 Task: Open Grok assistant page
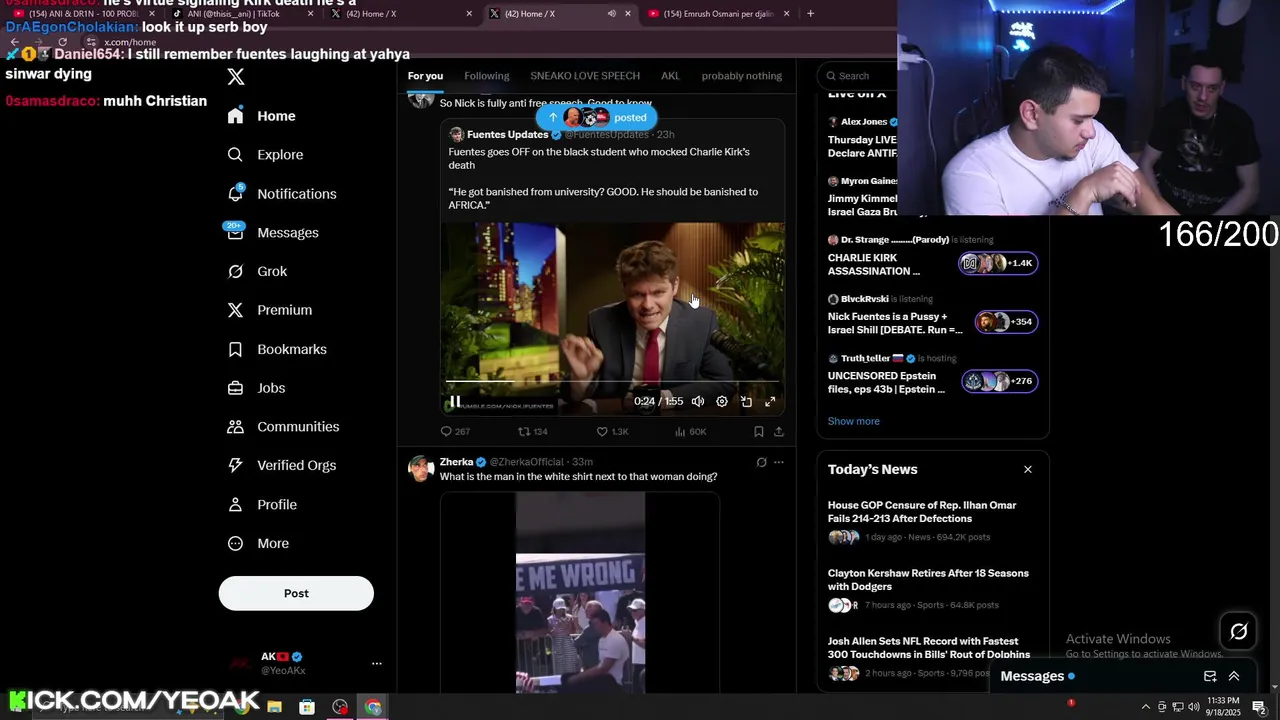(257, 271)
